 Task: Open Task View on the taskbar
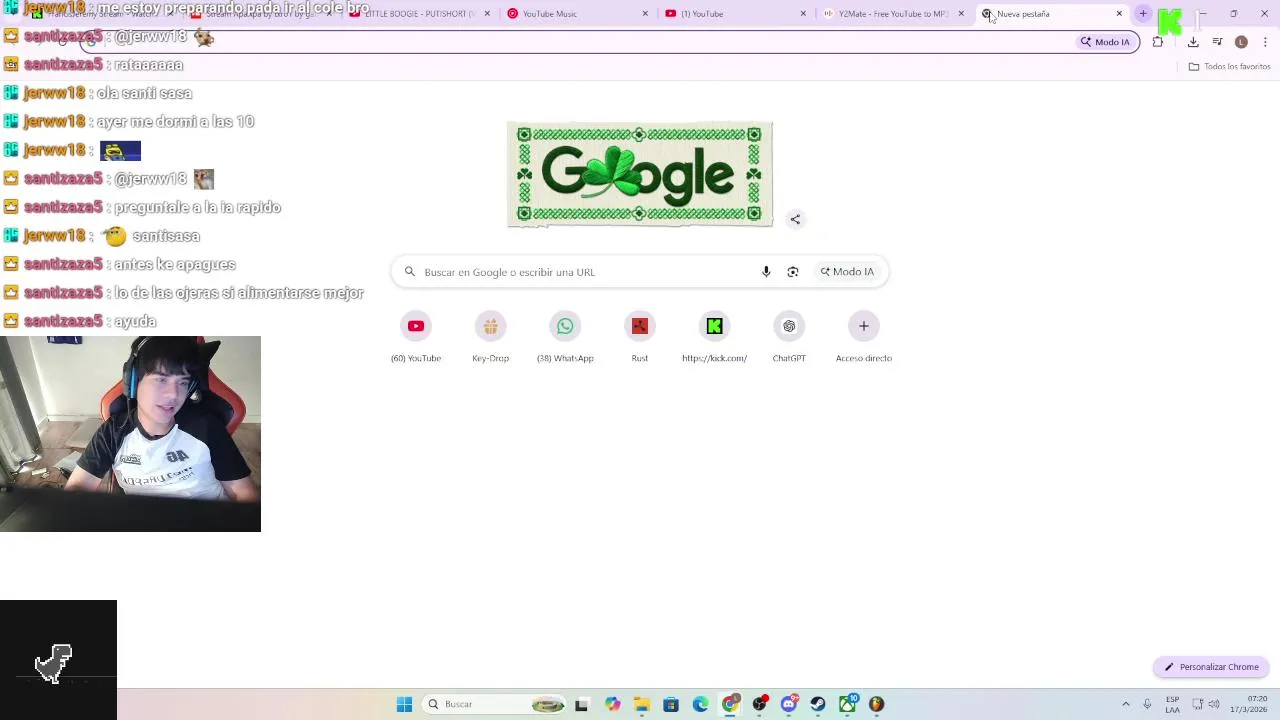tap(581, 704)
